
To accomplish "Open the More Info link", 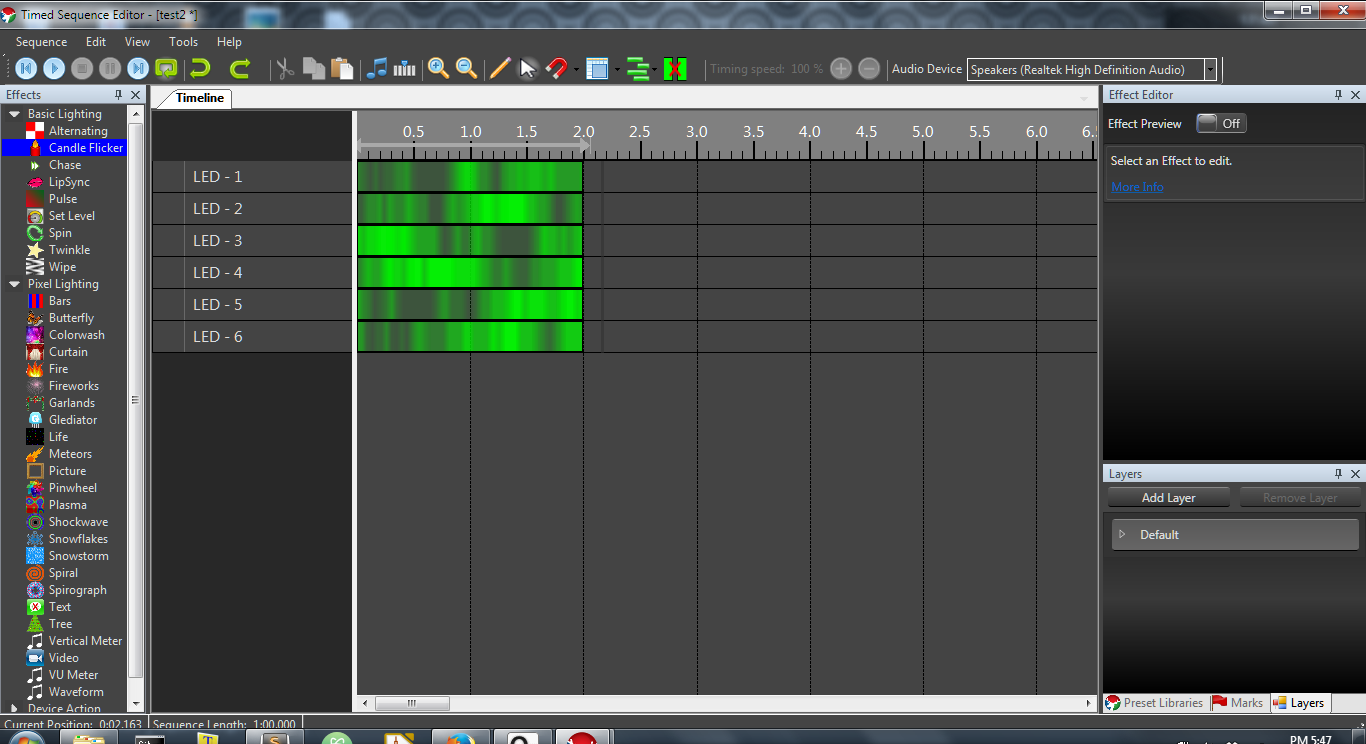I will pyautogui.click(x=1137, y=187).
